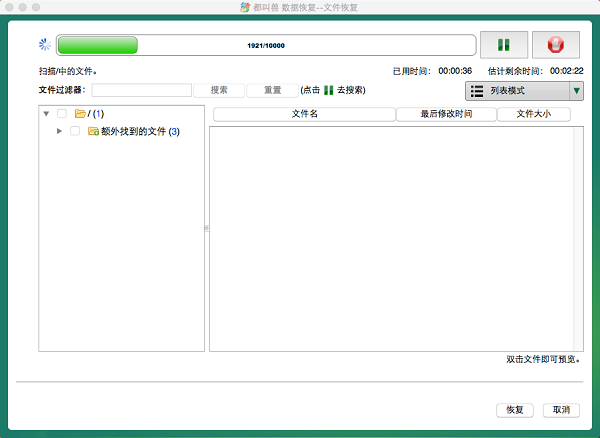Sort by the 最后修改时间 column header
Viewport: 600px width, 438px height.
point(446,114)
